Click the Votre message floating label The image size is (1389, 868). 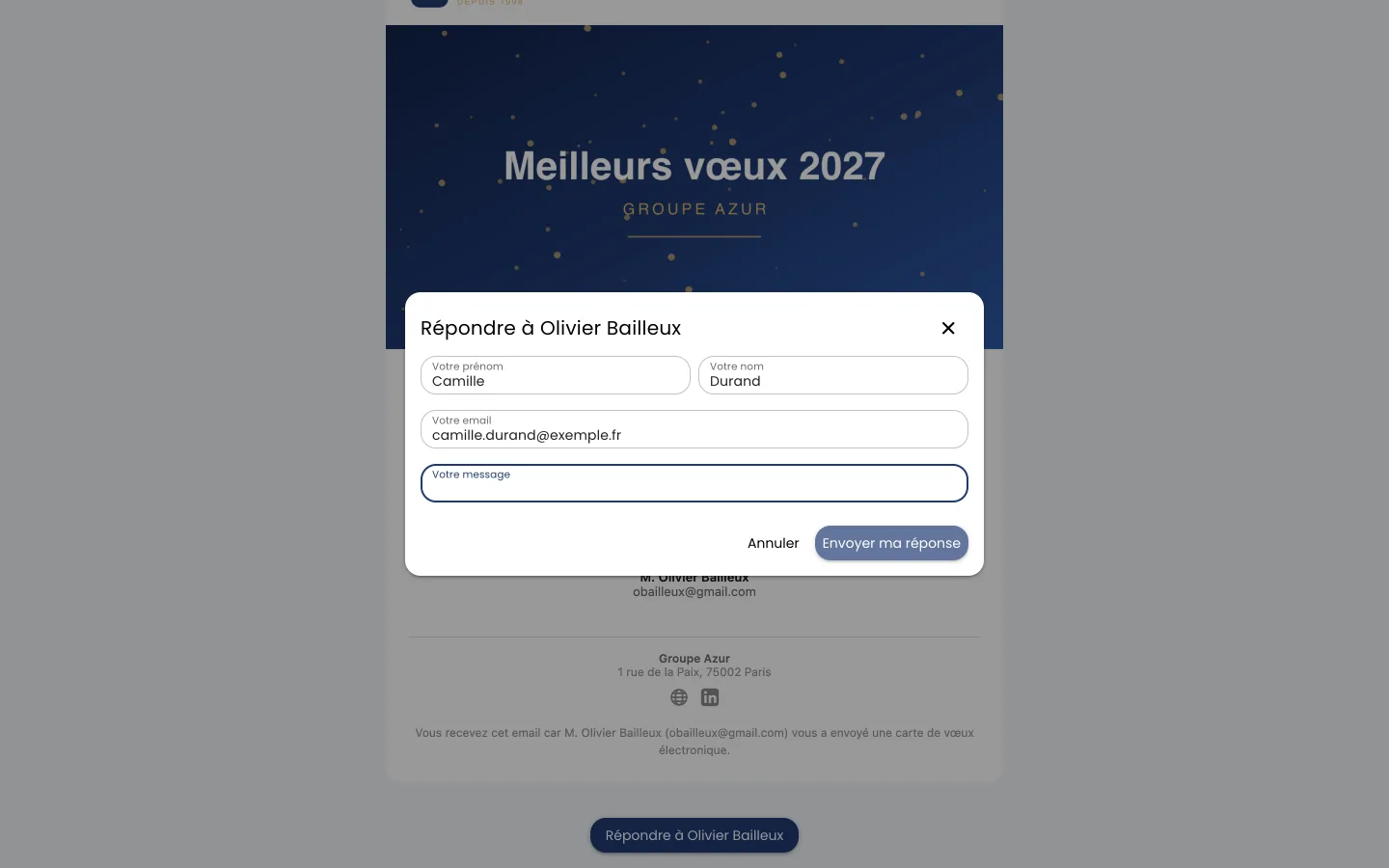point(471,475)
